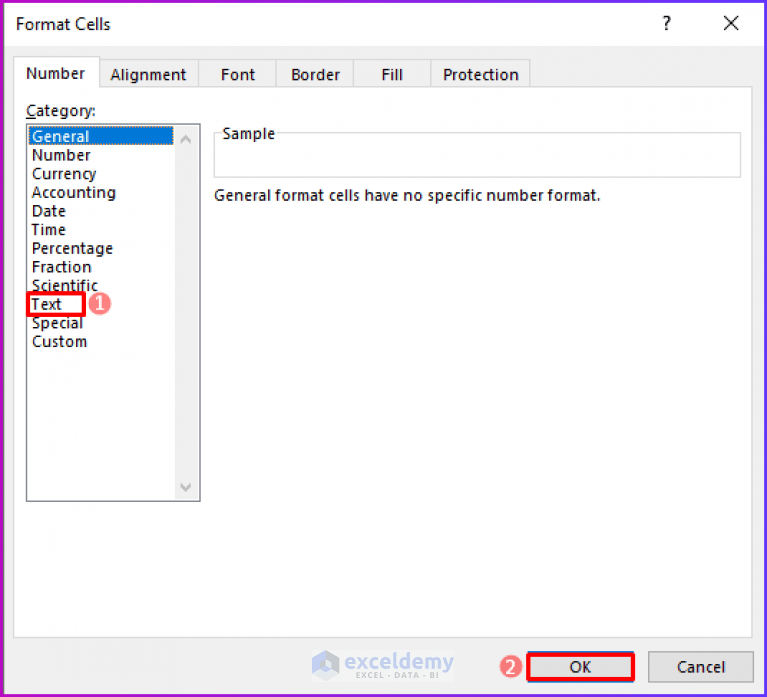Select the Fraction category
The image size is (767, 697).
click(101, 267)
